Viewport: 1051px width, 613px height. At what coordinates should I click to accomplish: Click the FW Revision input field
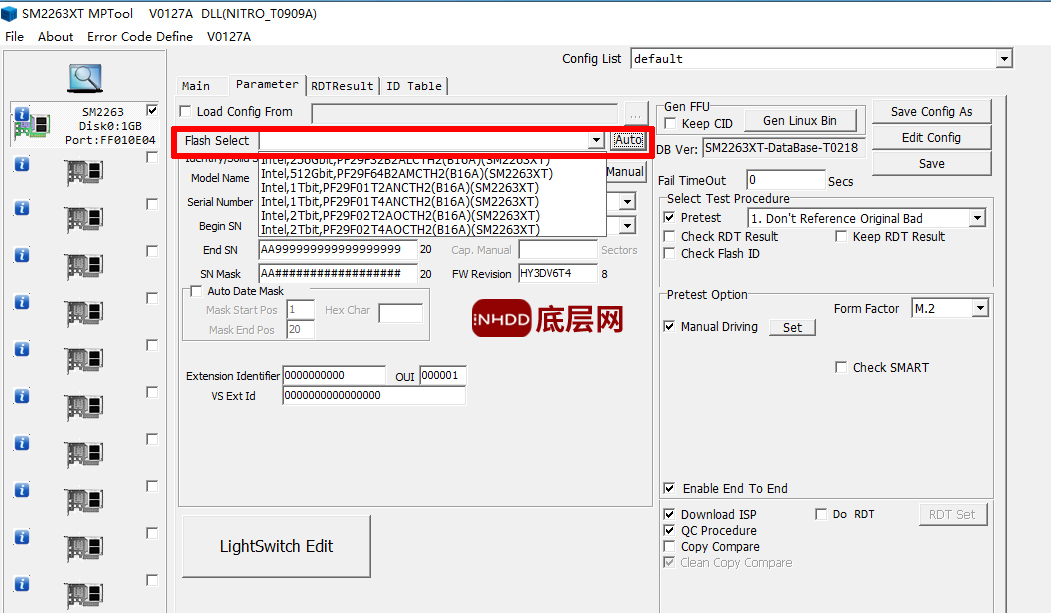click(x=556, y=274)
